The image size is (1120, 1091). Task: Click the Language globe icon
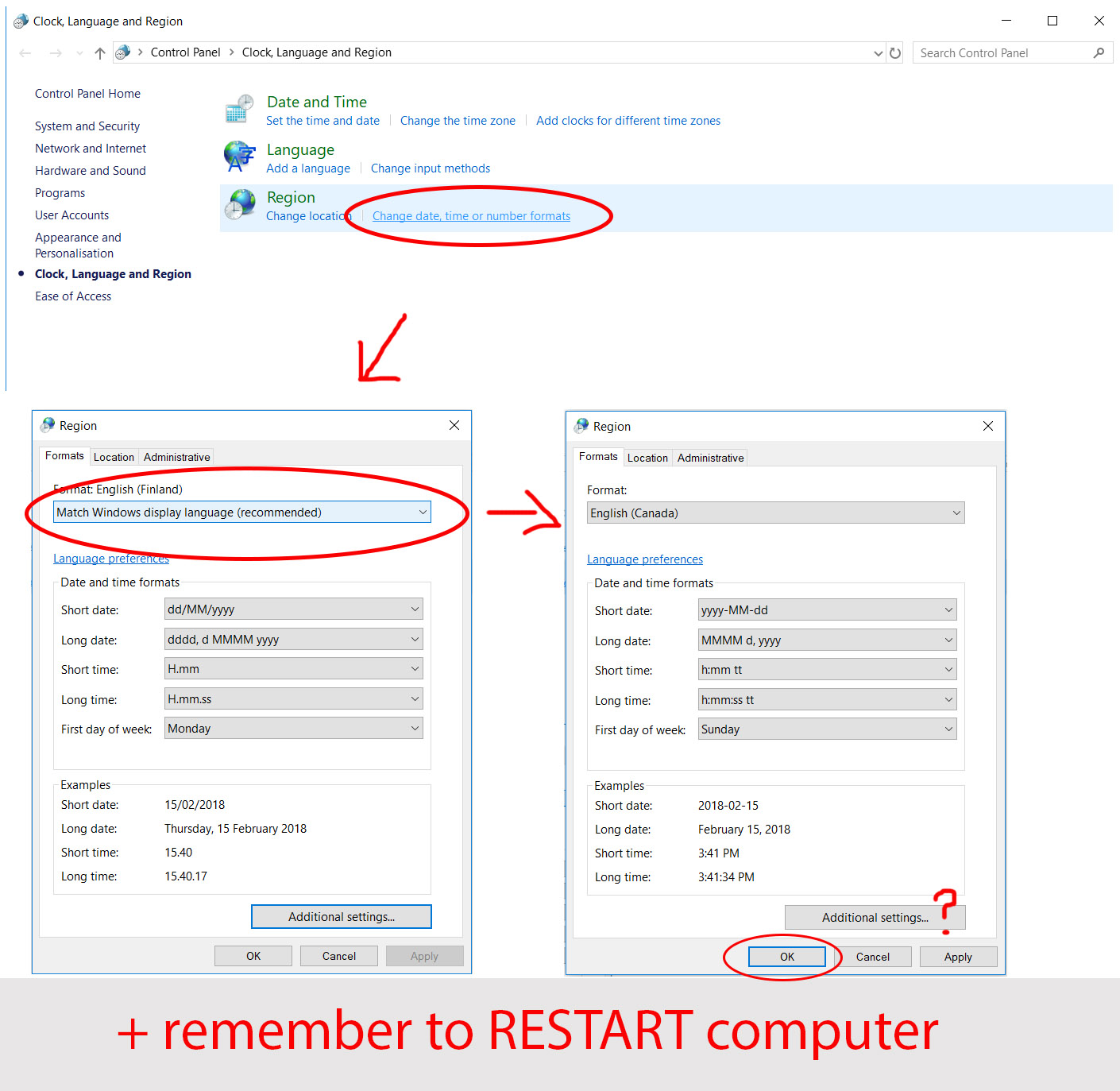pos(239,156)
